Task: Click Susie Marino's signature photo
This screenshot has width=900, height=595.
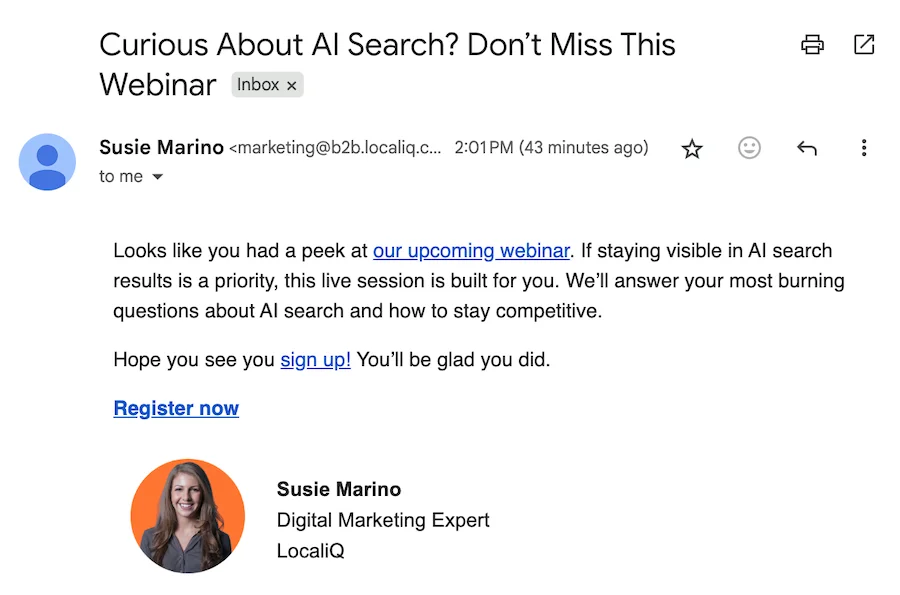Action: click(x=188, y=516)
